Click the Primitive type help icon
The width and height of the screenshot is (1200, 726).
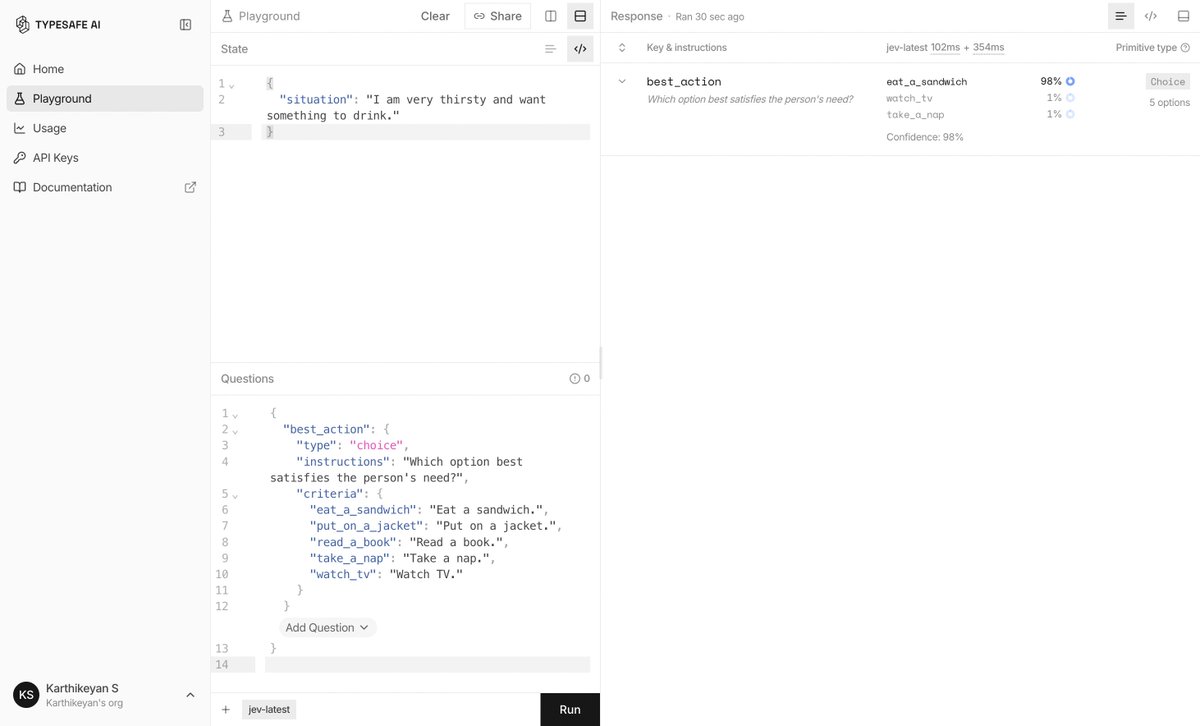pos(1185,48)
